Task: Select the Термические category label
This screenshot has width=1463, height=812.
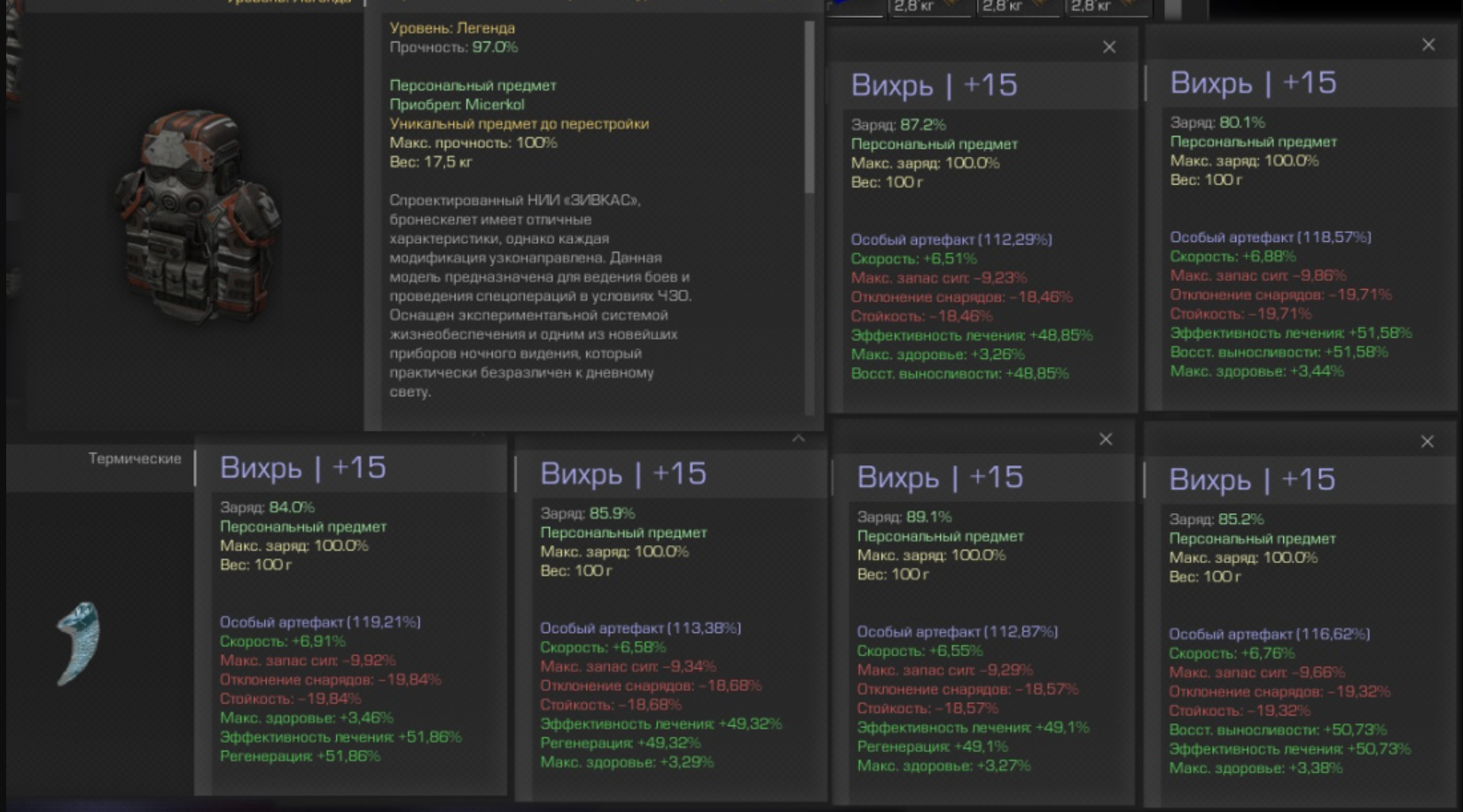Action: click(x=135, y=458)
